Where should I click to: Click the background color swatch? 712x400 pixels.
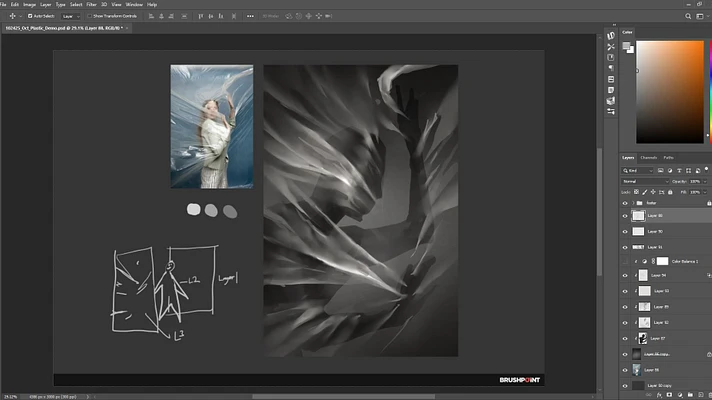tap(630, 50)
